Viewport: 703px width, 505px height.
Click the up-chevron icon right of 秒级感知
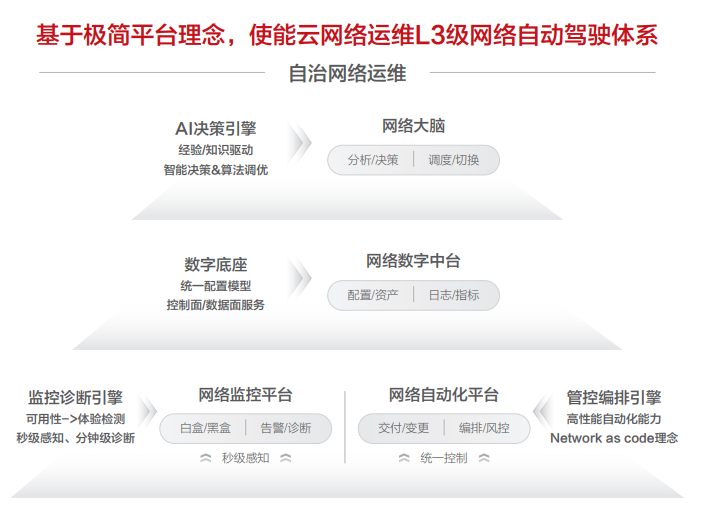pyautogui.click(x=286, y=458)
